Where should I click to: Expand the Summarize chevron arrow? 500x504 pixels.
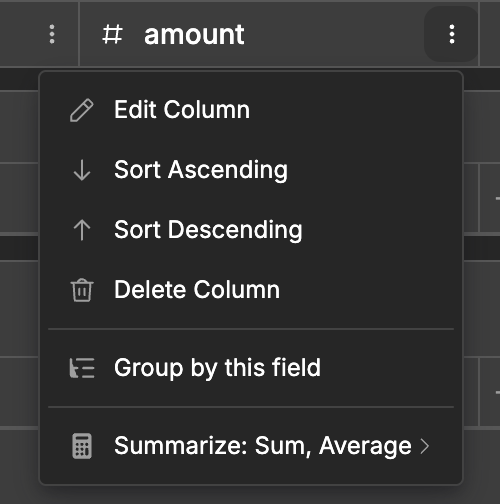point(424,446)
